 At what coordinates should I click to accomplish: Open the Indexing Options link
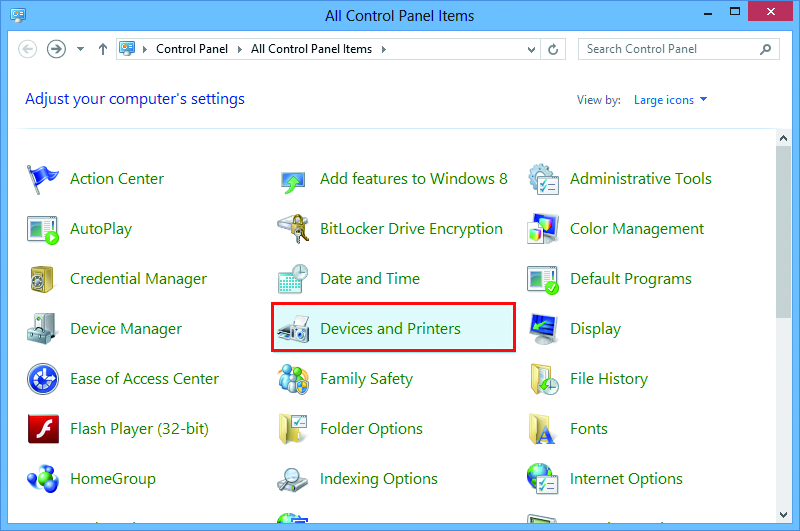(x=379, y=479)
